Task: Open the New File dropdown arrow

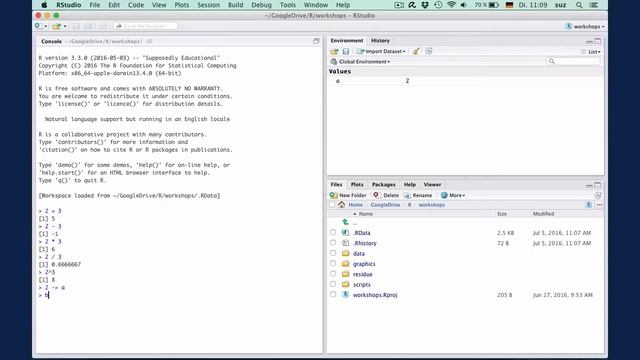Action: 46,27
